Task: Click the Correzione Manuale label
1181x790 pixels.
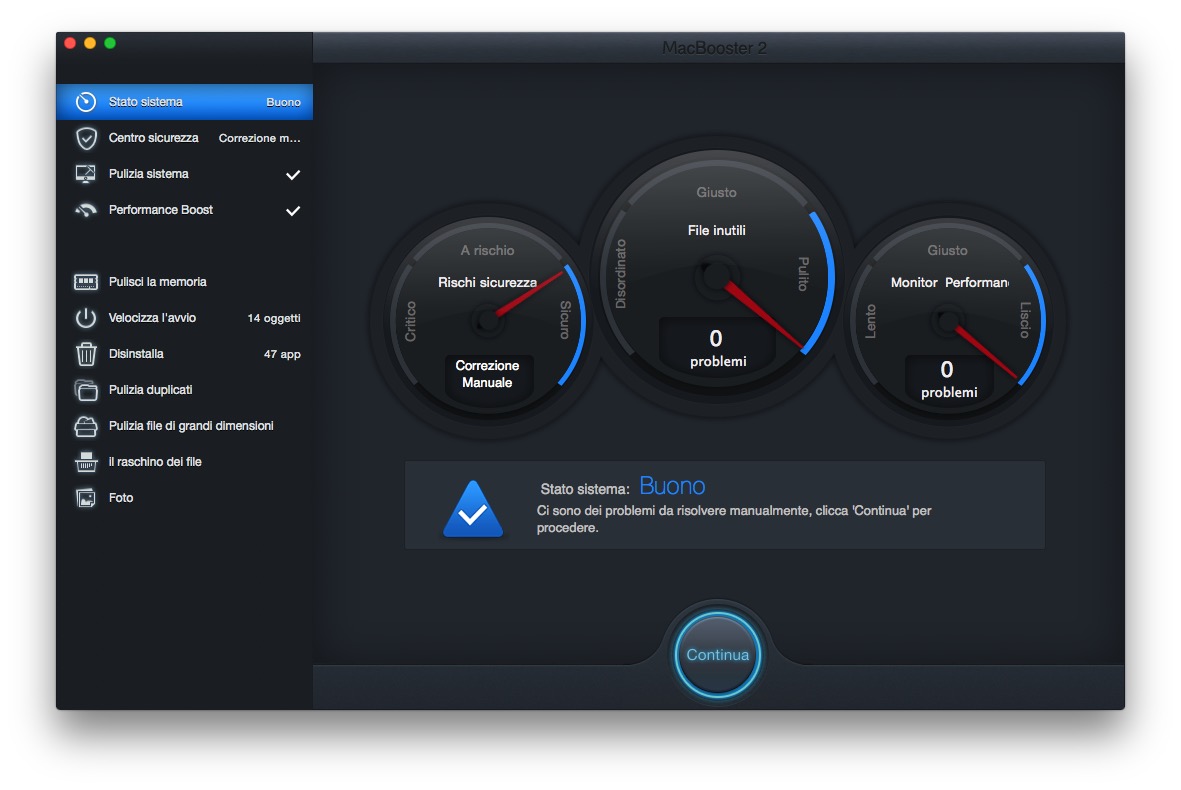Action: [x=487, y=374]
